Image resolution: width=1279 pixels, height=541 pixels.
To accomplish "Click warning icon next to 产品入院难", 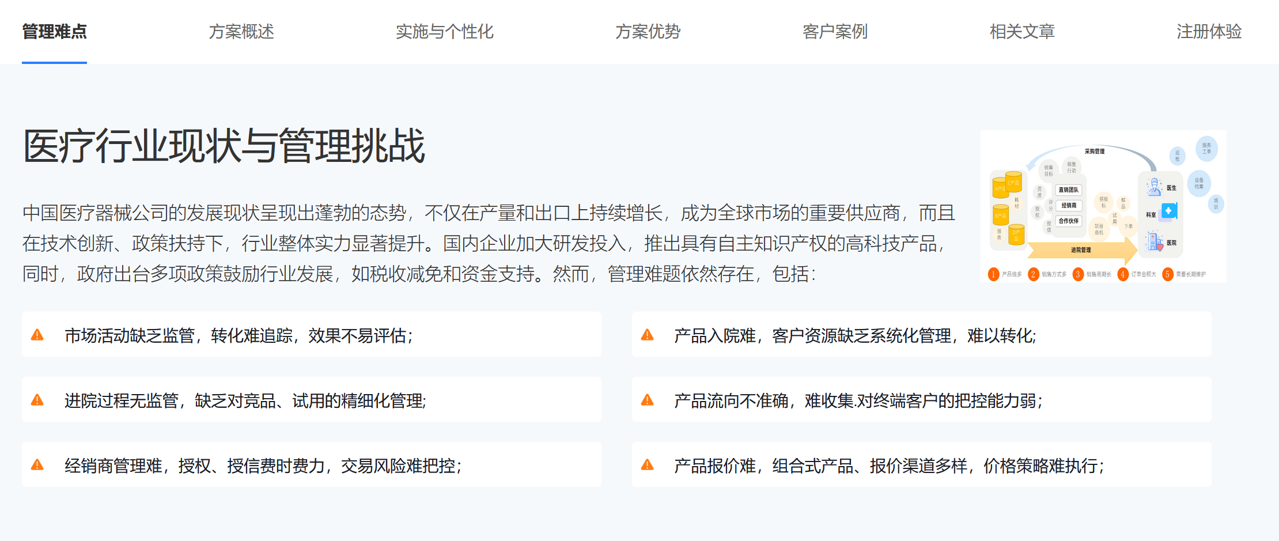I will coord(647,335).
